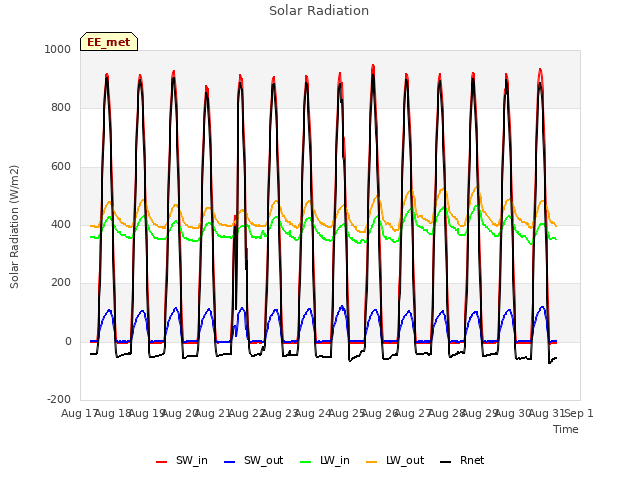
Task: Click the green LW_in legend swatch
Action: 306,462
